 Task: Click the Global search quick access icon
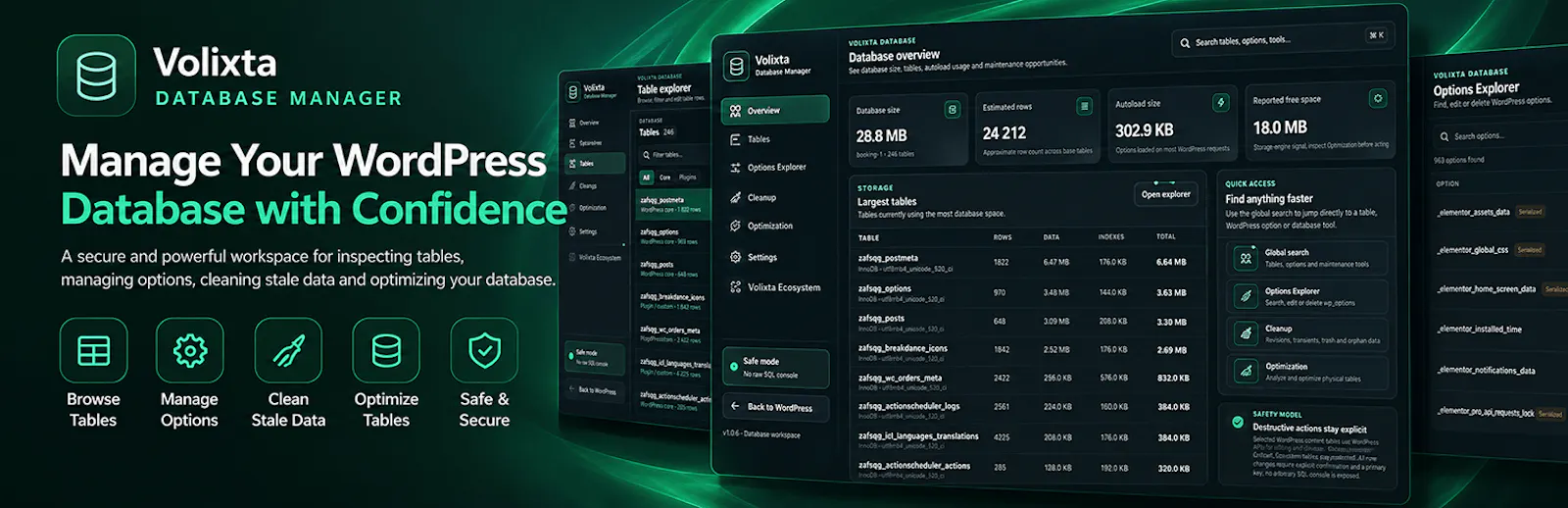tap(1246, 259)
